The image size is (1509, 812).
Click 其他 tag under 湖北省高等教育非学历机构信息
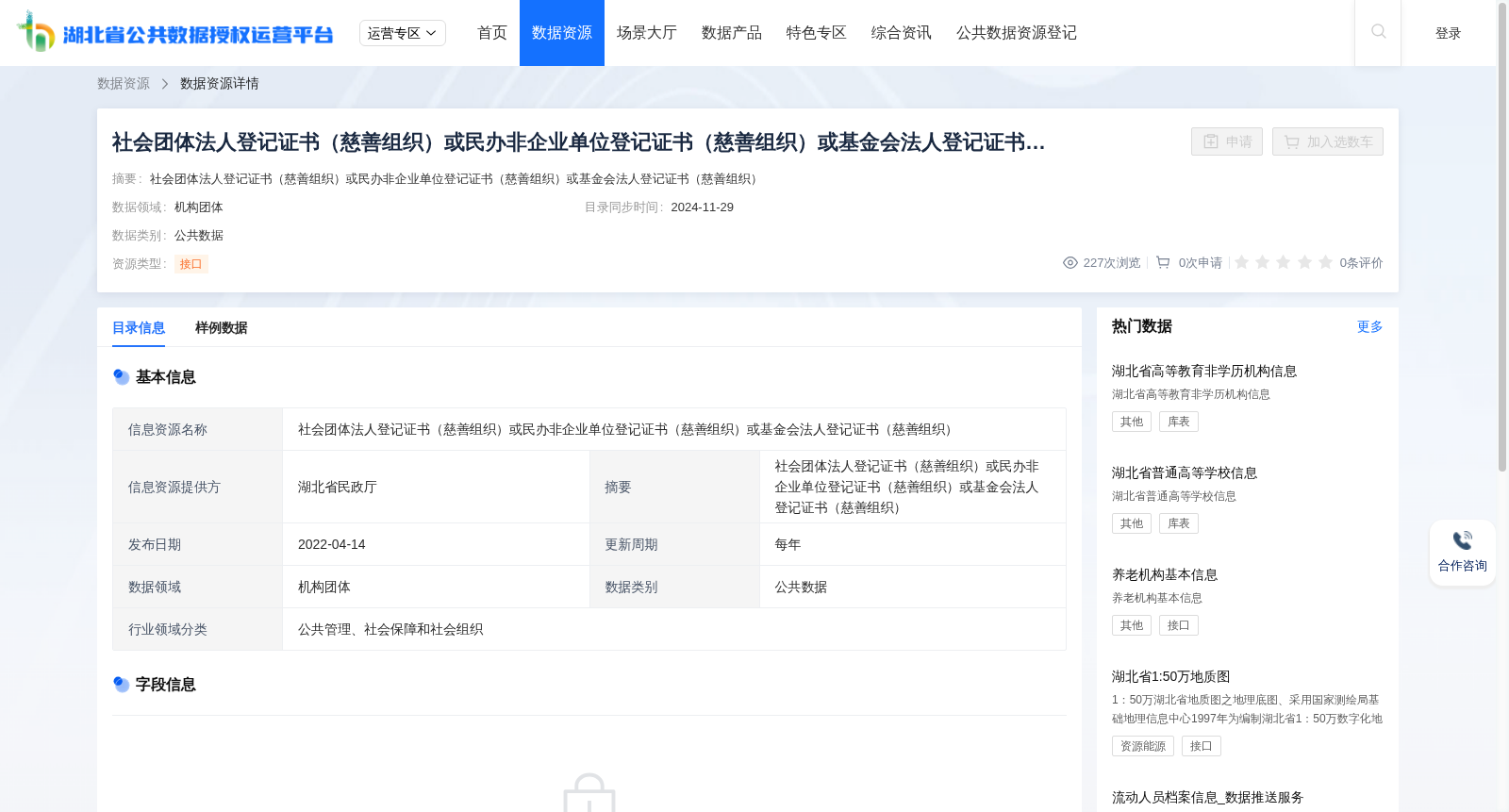tap(1132, 422)
